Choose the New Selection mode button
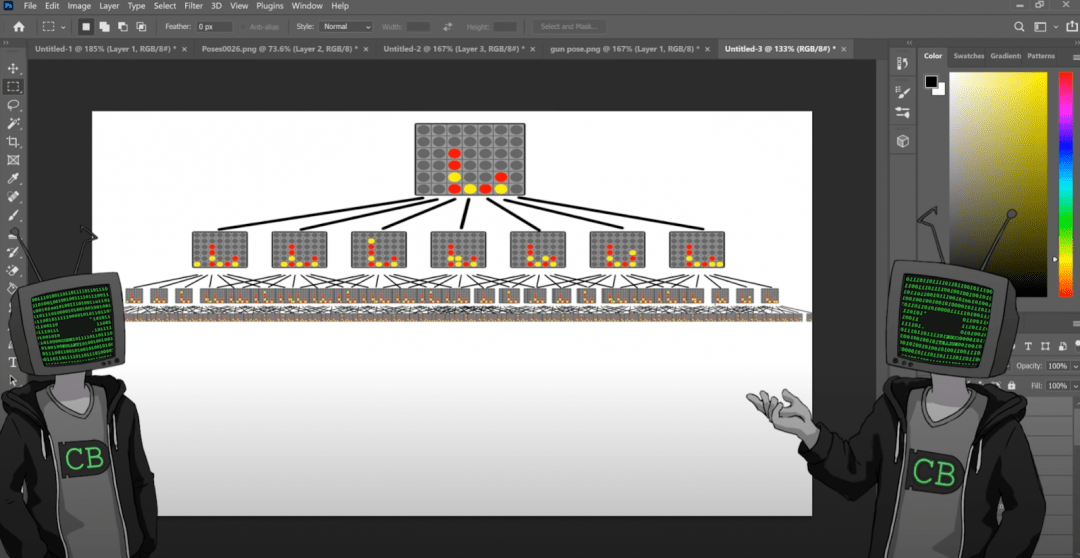 [x=86, y=27]
